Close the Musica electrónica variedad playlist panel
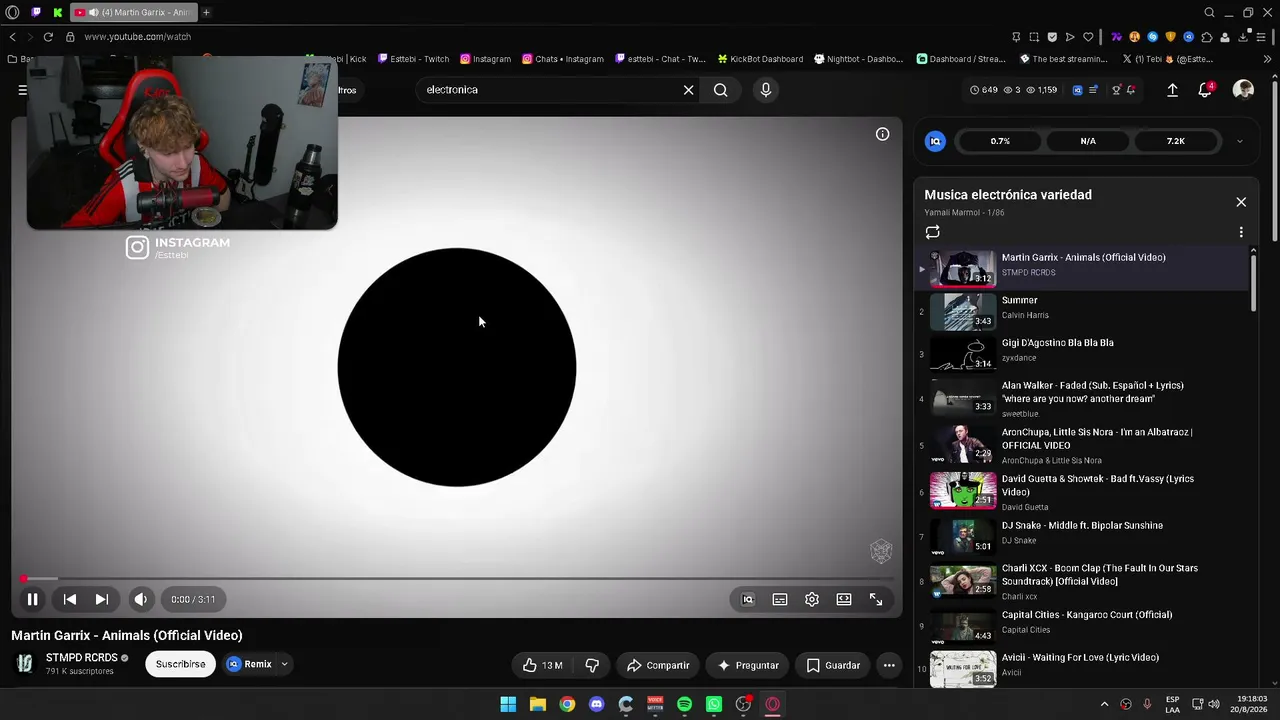Viewport: 1280px width, 720px height. tap(1241, 202)
